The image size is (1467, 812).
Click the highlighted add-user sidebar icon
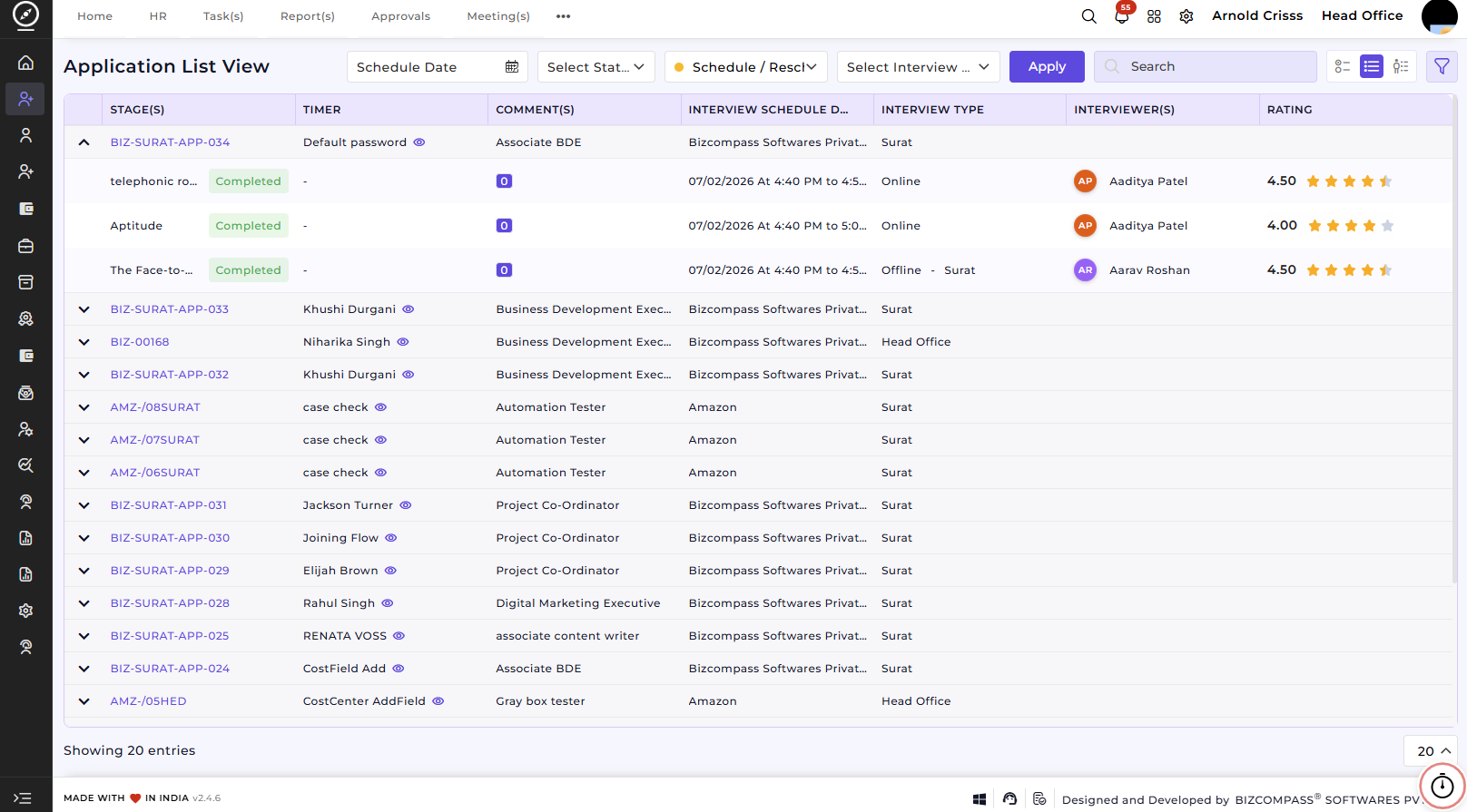[25, 99]
